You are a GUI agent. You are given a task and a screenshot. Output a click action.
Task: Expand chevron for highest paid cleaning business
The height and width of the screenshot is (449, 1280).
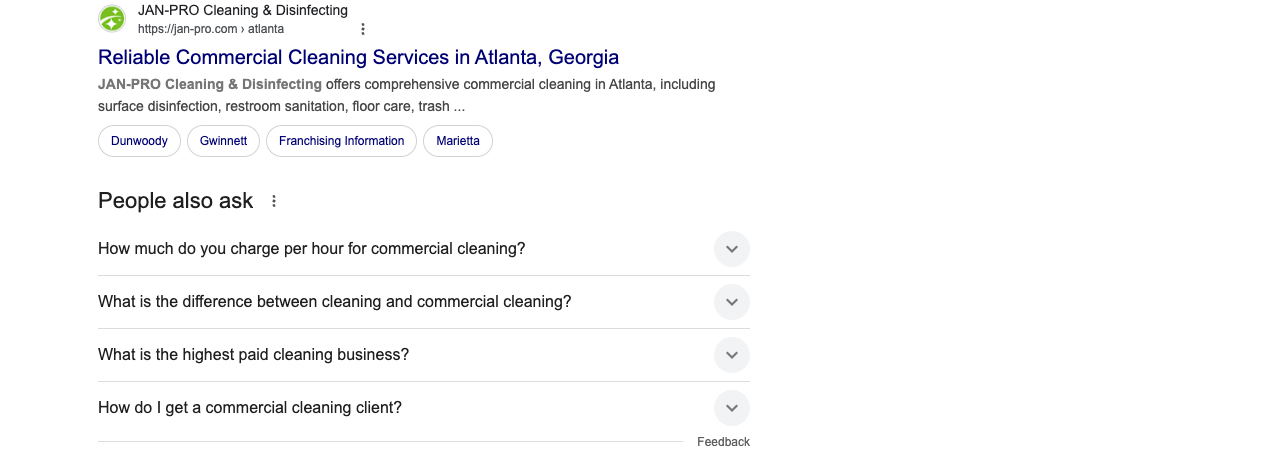tap(732, 355)
